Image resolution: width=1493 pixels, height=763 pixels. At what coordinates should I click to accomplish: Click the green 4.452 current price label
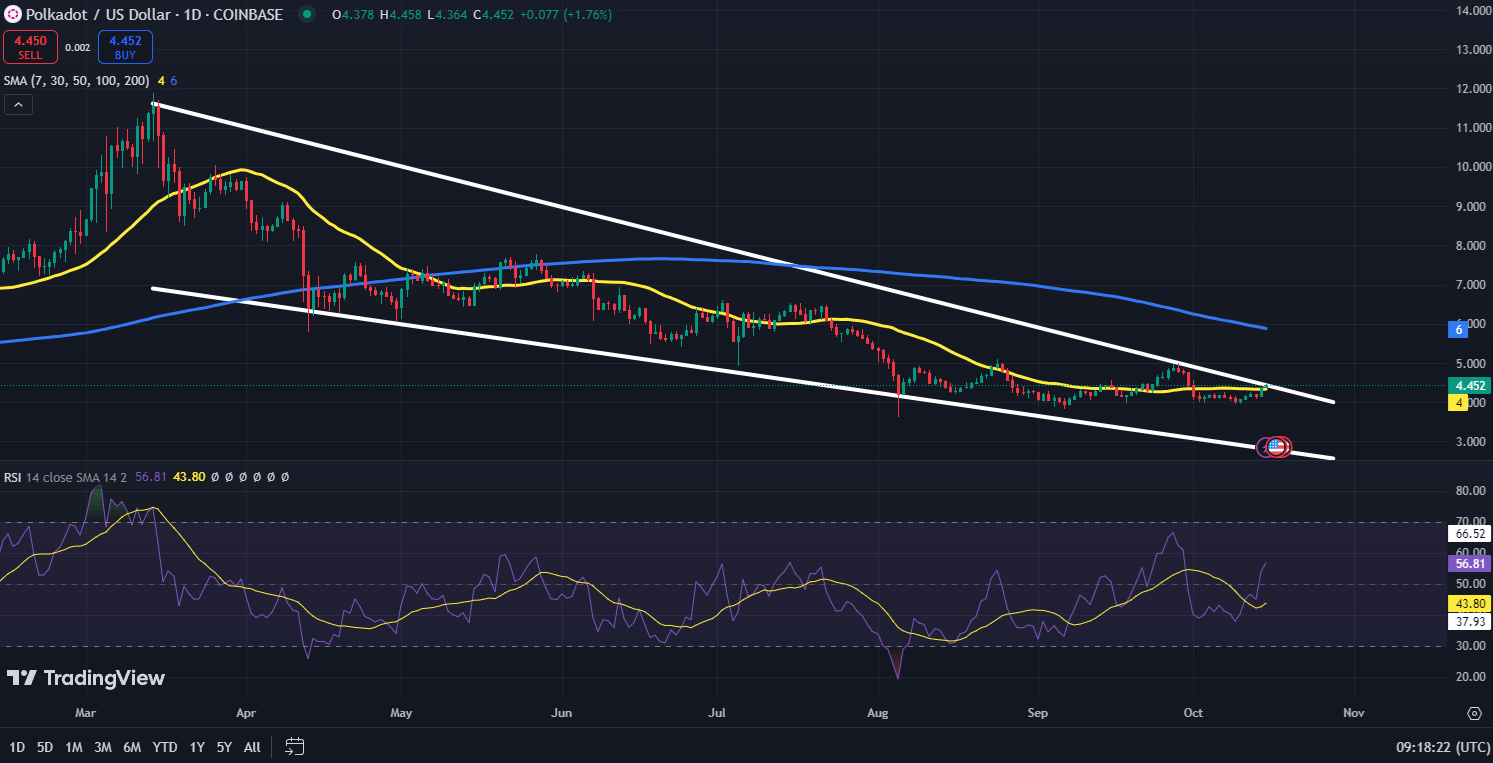pyautogui.click(x=1470, y=385)
